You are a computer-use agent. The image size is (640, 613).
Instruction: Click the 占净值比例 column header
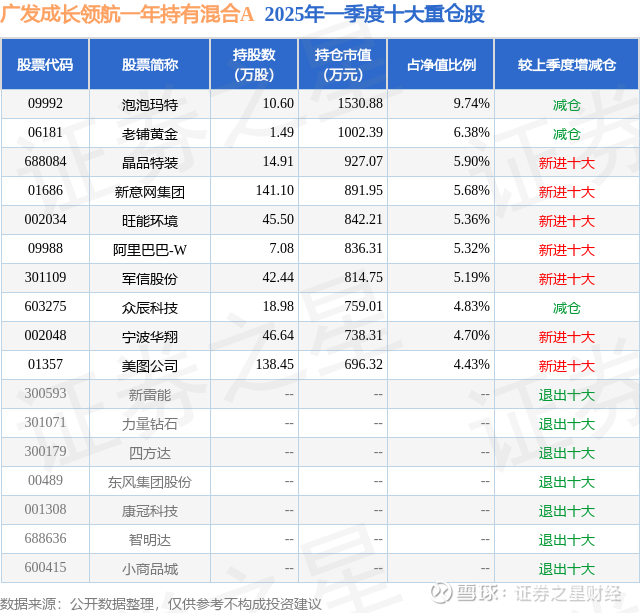pos(441,65)
